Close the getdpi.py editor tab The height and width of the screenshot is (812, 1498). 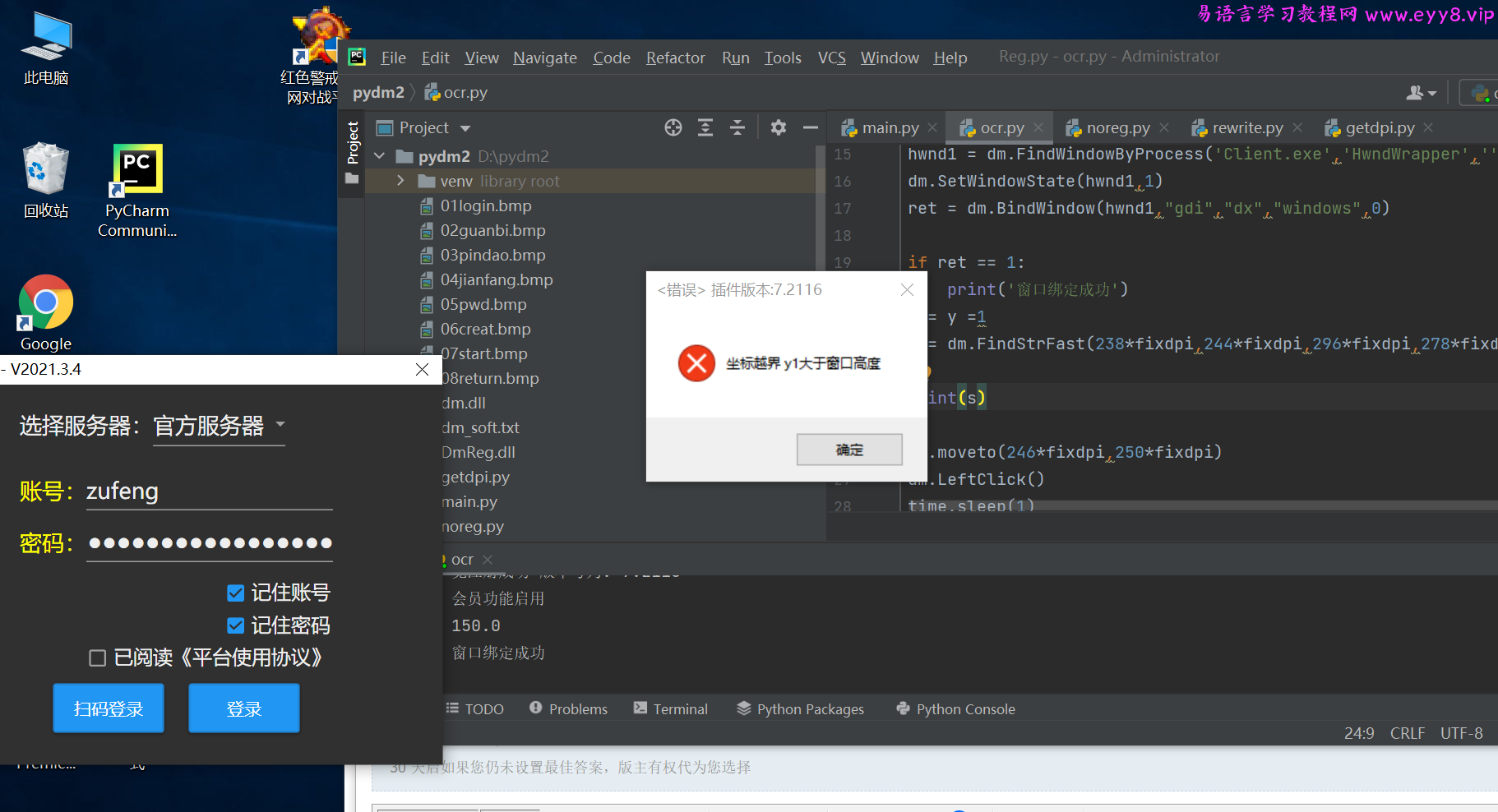1428,127
